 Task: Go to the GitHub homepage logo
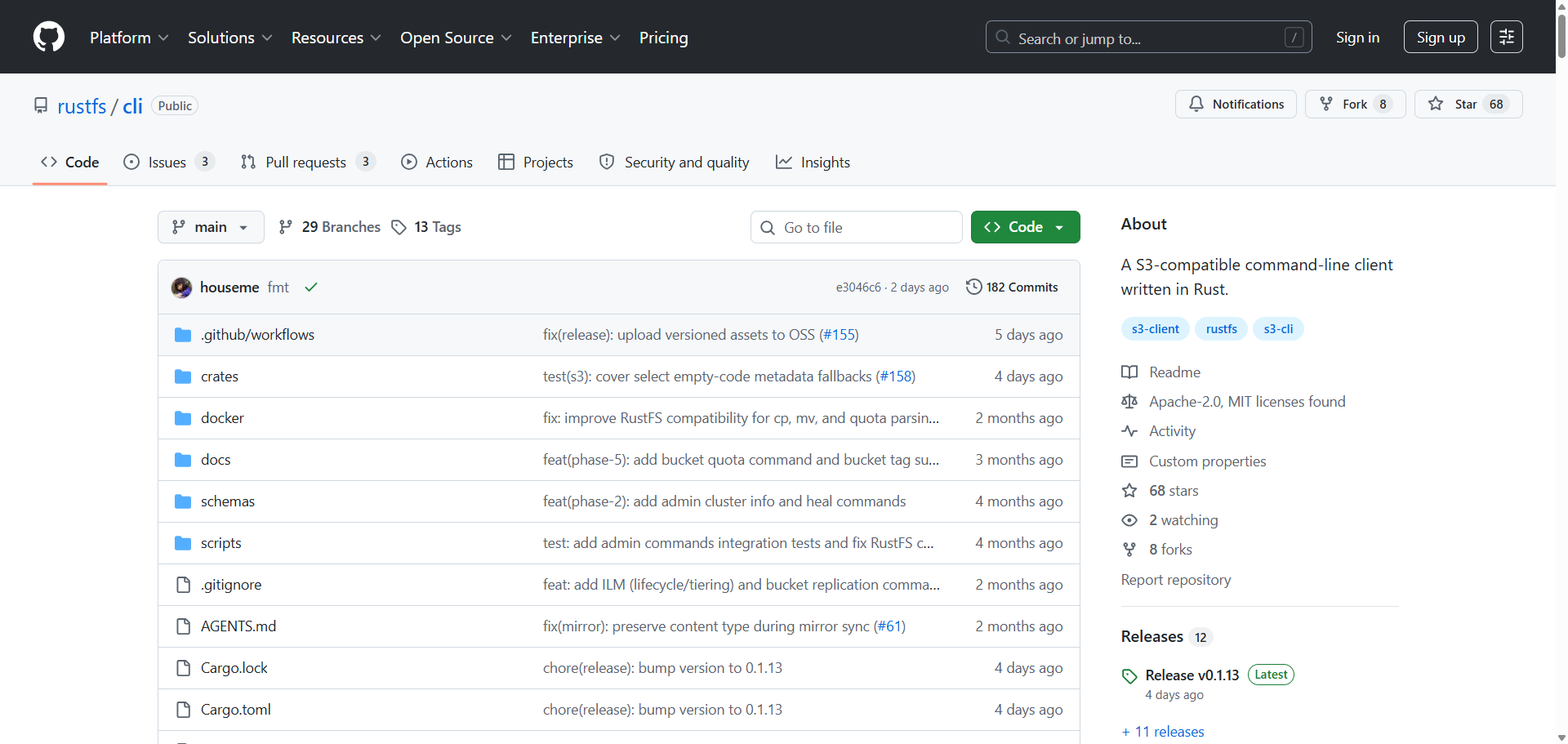click(49, 38)
